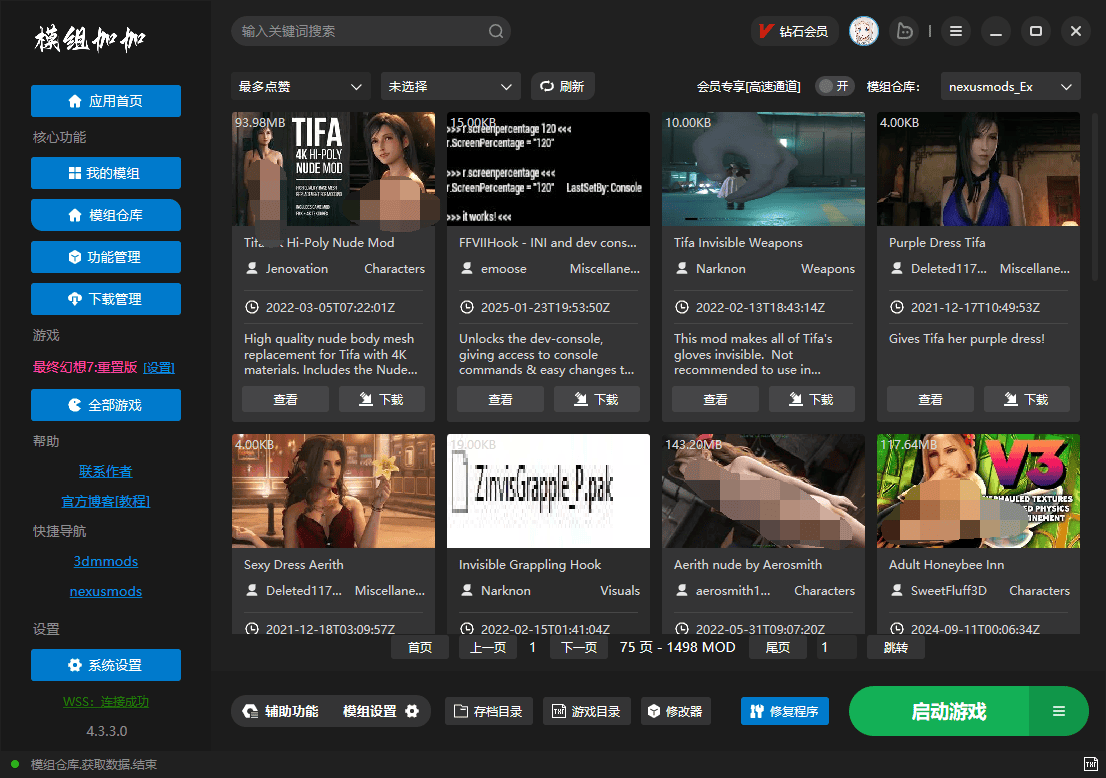Screen dimensions: 1106x778
Task: Click the keyword search input field
Action: coord(360,31)
